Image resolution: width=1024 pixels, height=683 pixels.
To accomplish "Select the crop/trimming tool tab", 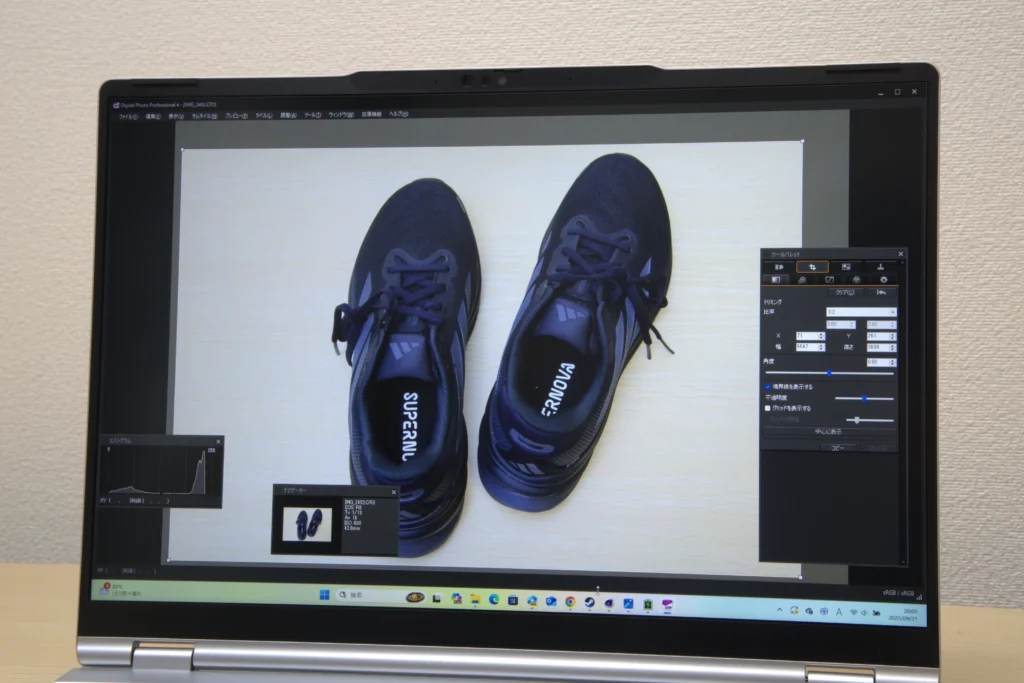I will pos(812,267).
